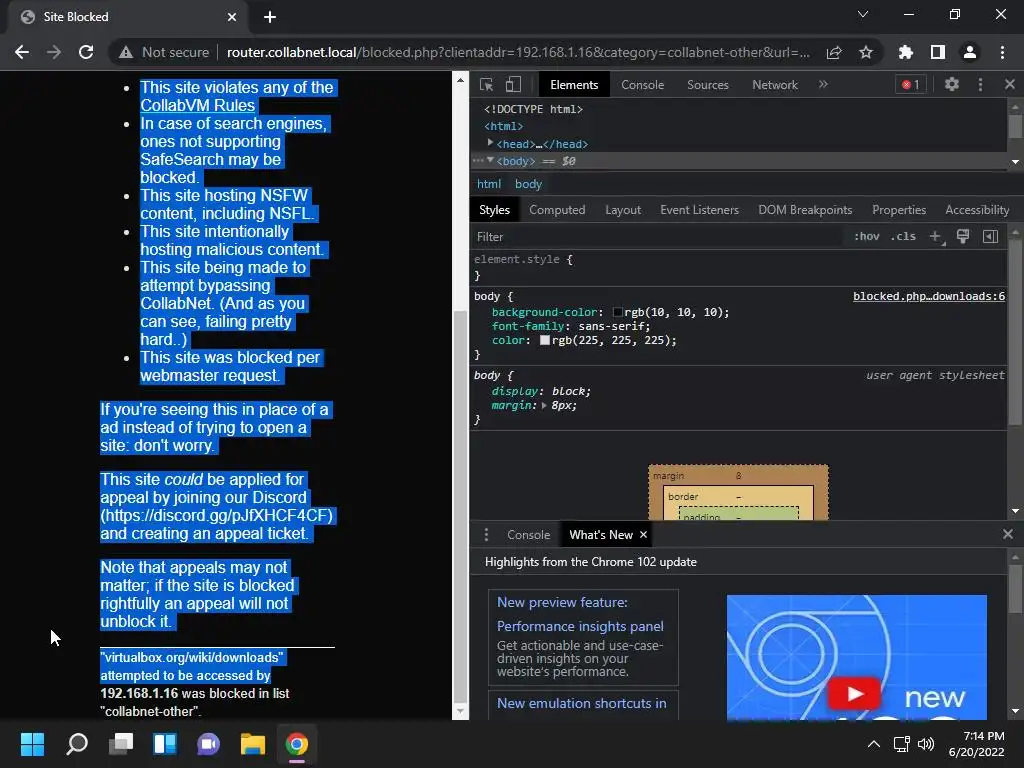The width and height of the screenshot is (1024, 768).
Task: Open the Event Listeners tab
Action: click(699, 210)
